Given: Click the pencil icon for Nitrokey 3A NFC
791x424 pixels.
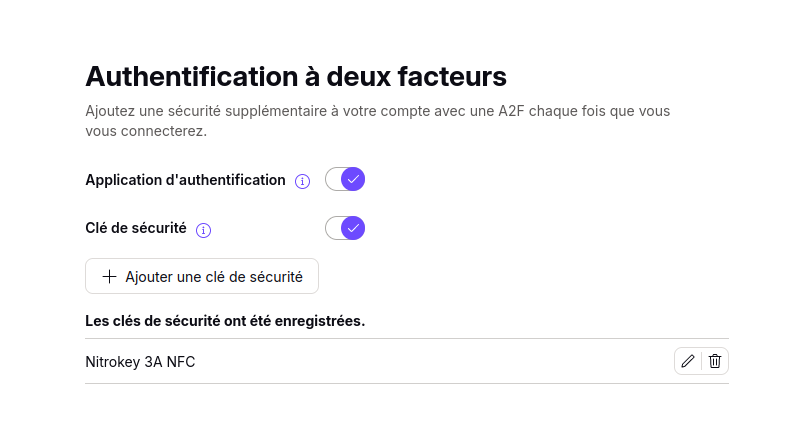Looking at the screenshot, I should (x=688, y=361).
